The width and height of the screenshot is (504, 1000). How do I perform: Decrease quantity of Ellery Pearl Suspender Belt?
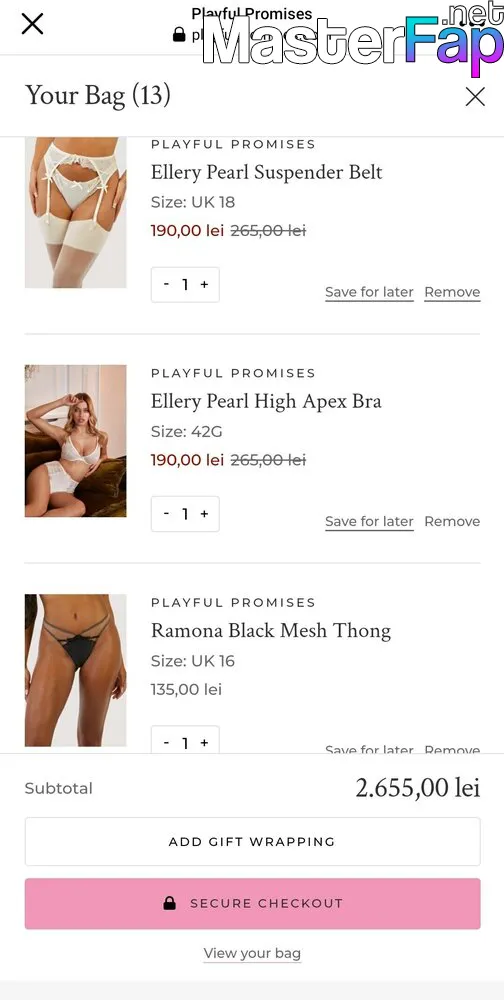167,284
